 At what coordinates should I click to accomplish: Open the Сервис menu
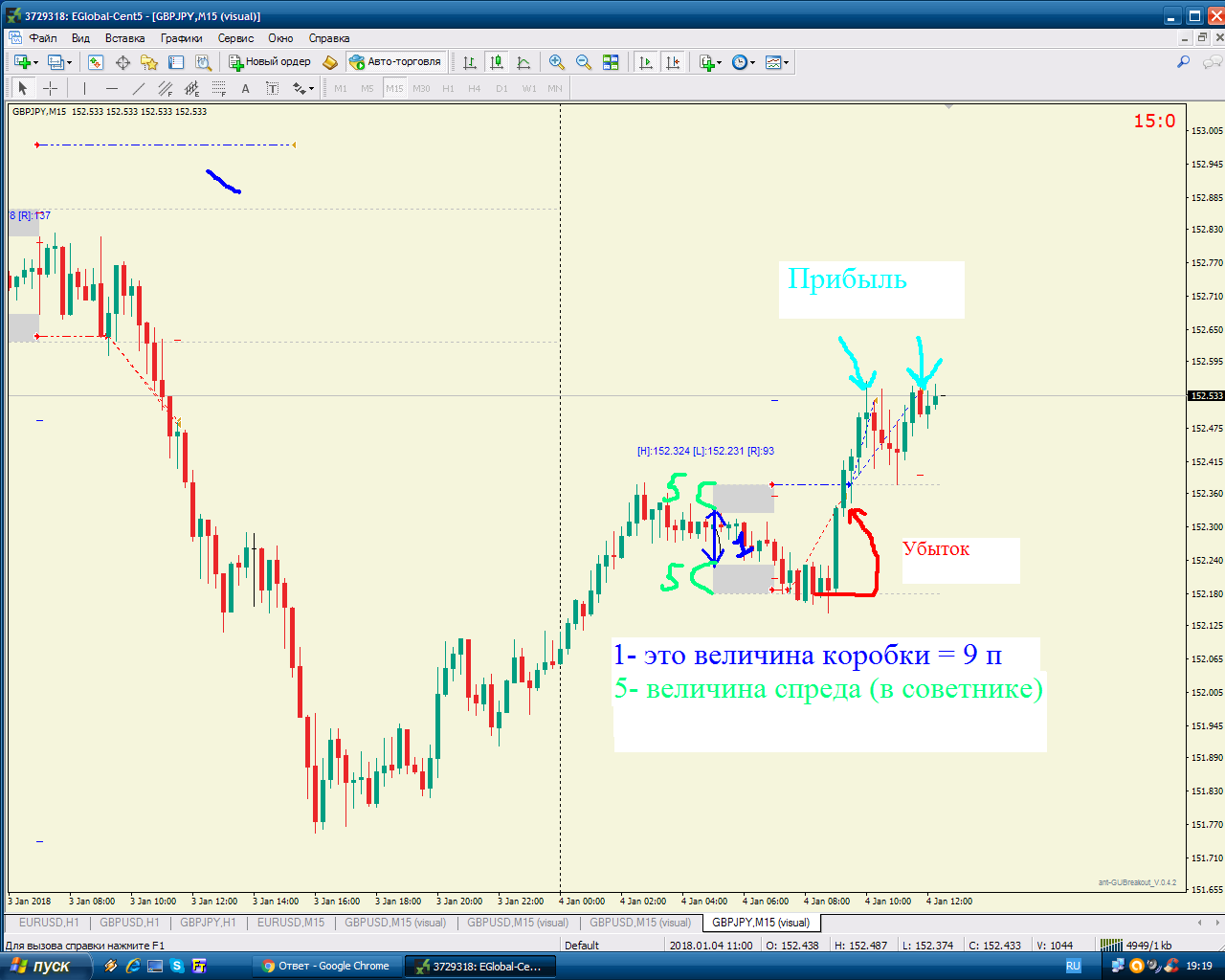pyautogui.click(x=235, y=38)
